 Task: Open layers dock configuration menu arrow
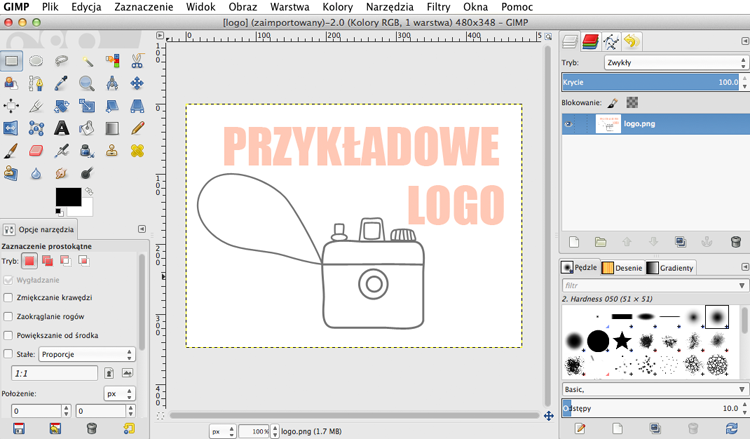(x=745, y=41)
